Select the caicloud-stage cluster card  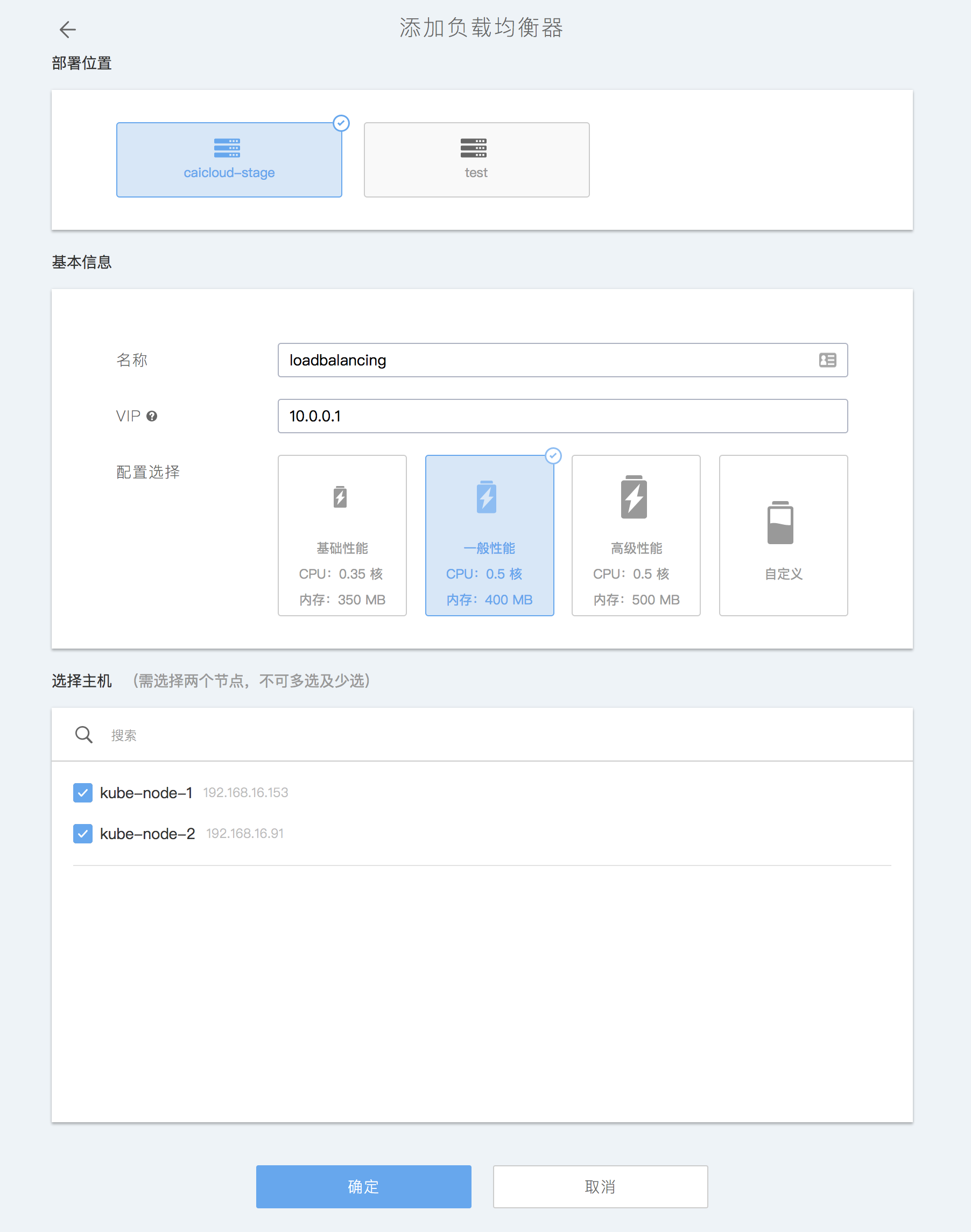[x=229, y=160]
